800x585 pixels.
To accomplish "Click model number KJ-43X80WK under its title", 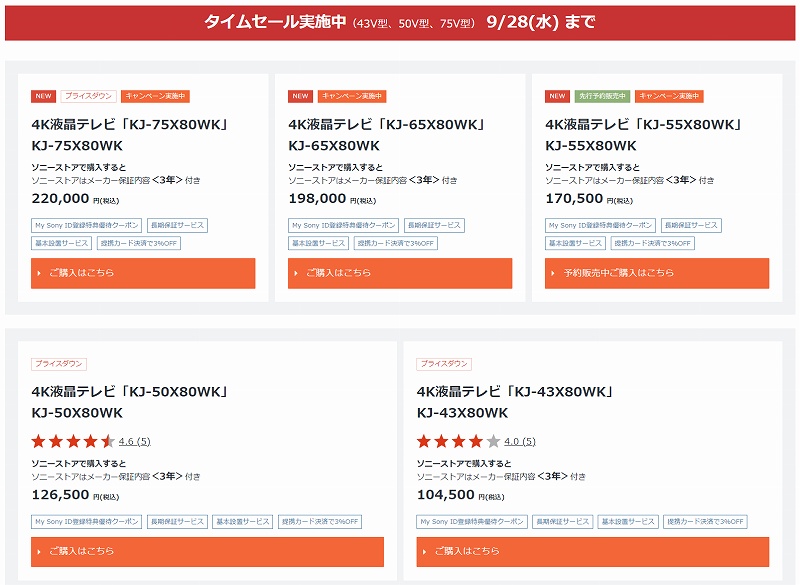I will pos(463,413).
